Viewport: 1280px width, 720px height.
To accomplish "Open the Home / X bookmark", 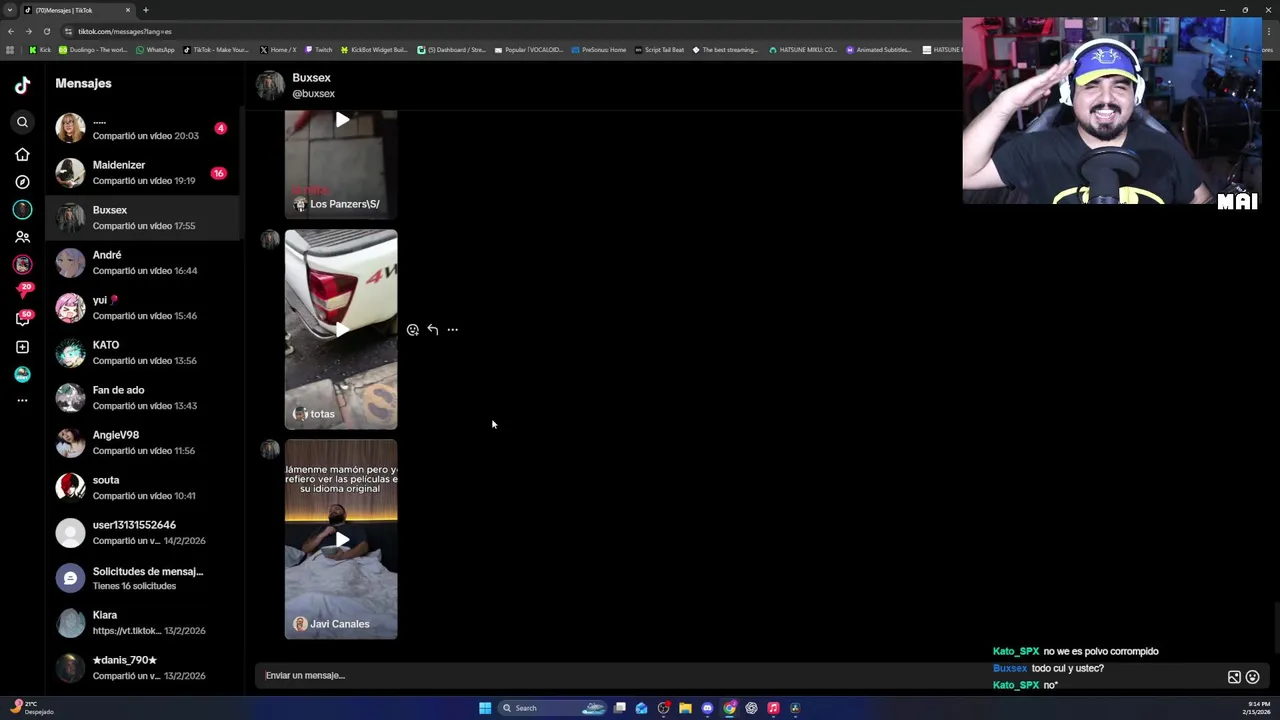I will click(x=278, y=49).
